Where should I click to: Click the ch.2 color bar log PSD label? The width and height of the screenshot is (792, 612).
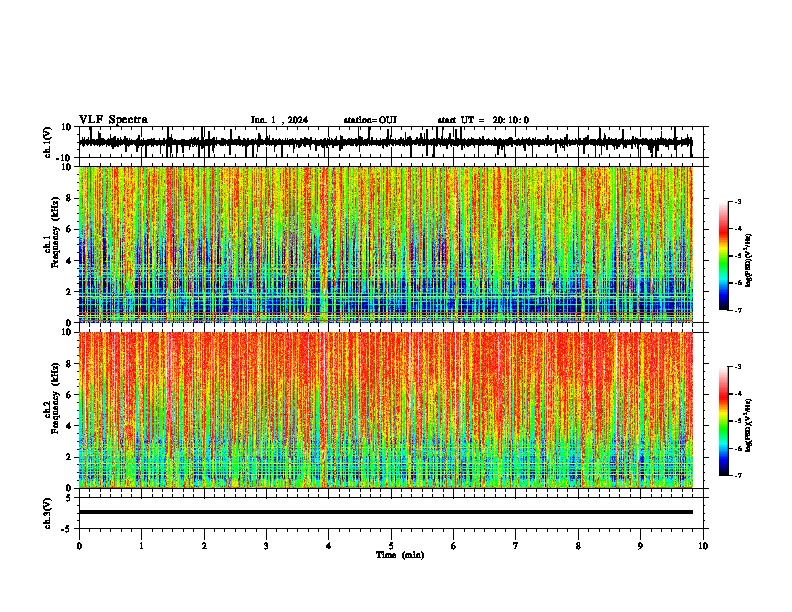749,425
